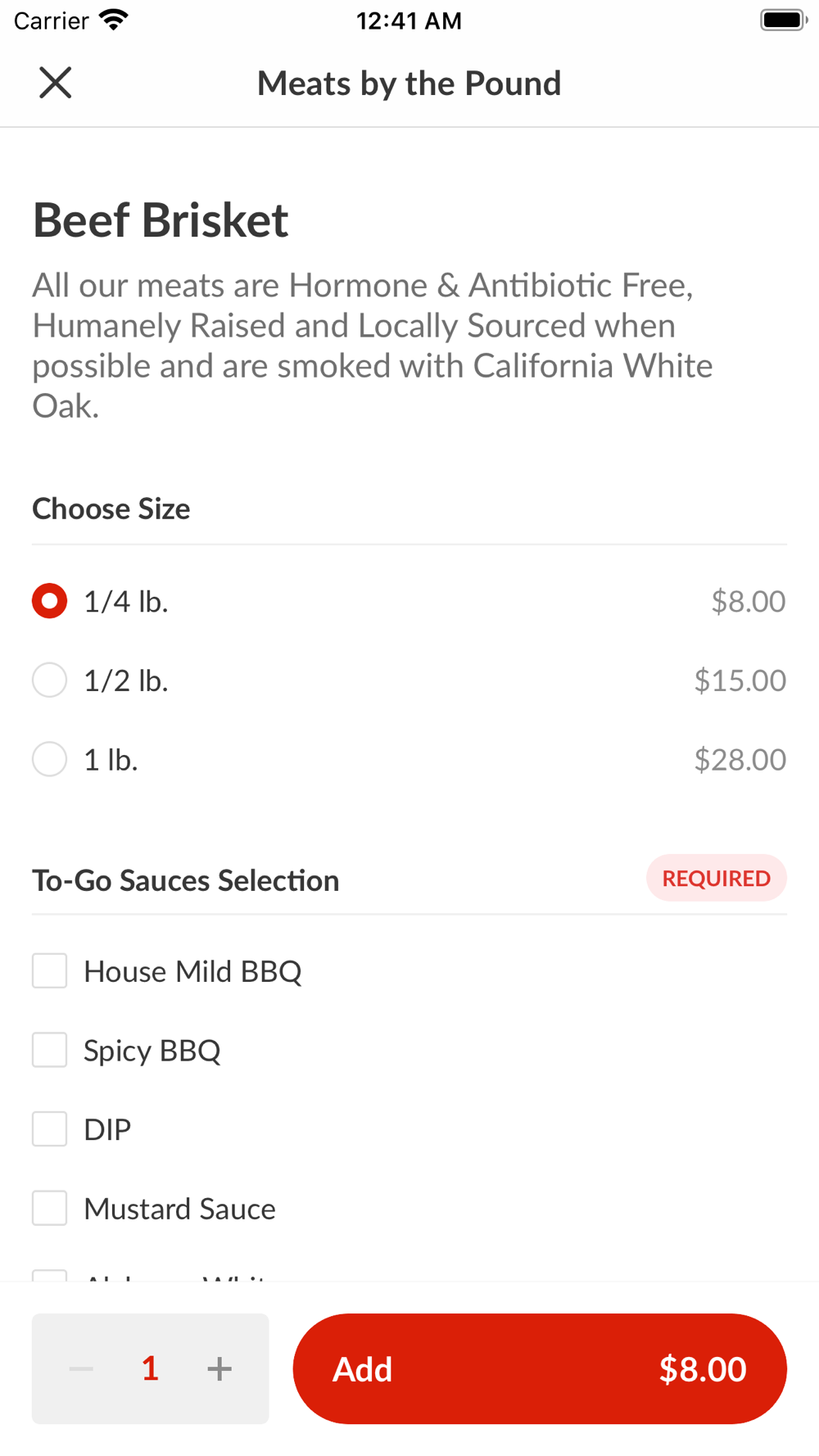Choose the 1/2 lb. size option
819x1456 pixels.
click(50, 681)
